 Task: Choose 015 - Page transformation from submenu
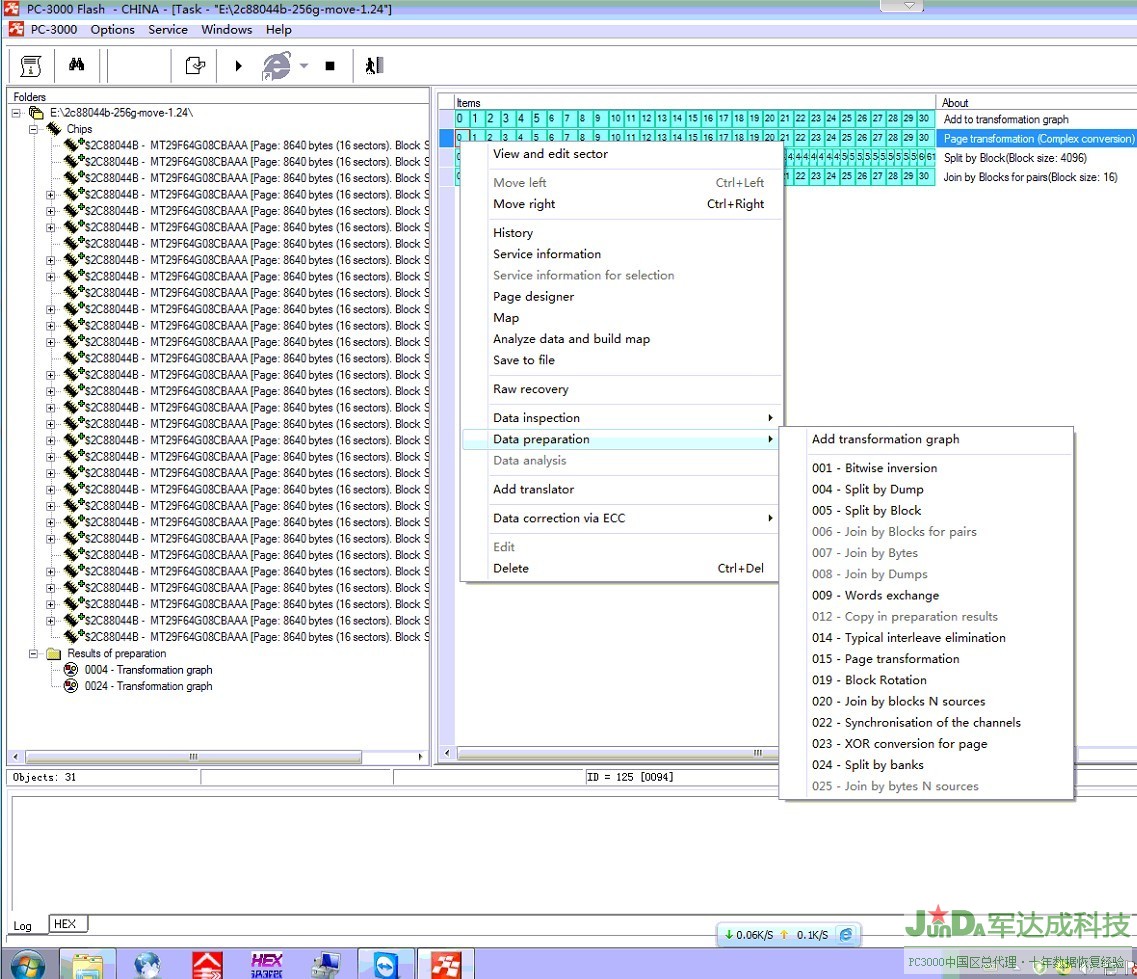point(885,659)
